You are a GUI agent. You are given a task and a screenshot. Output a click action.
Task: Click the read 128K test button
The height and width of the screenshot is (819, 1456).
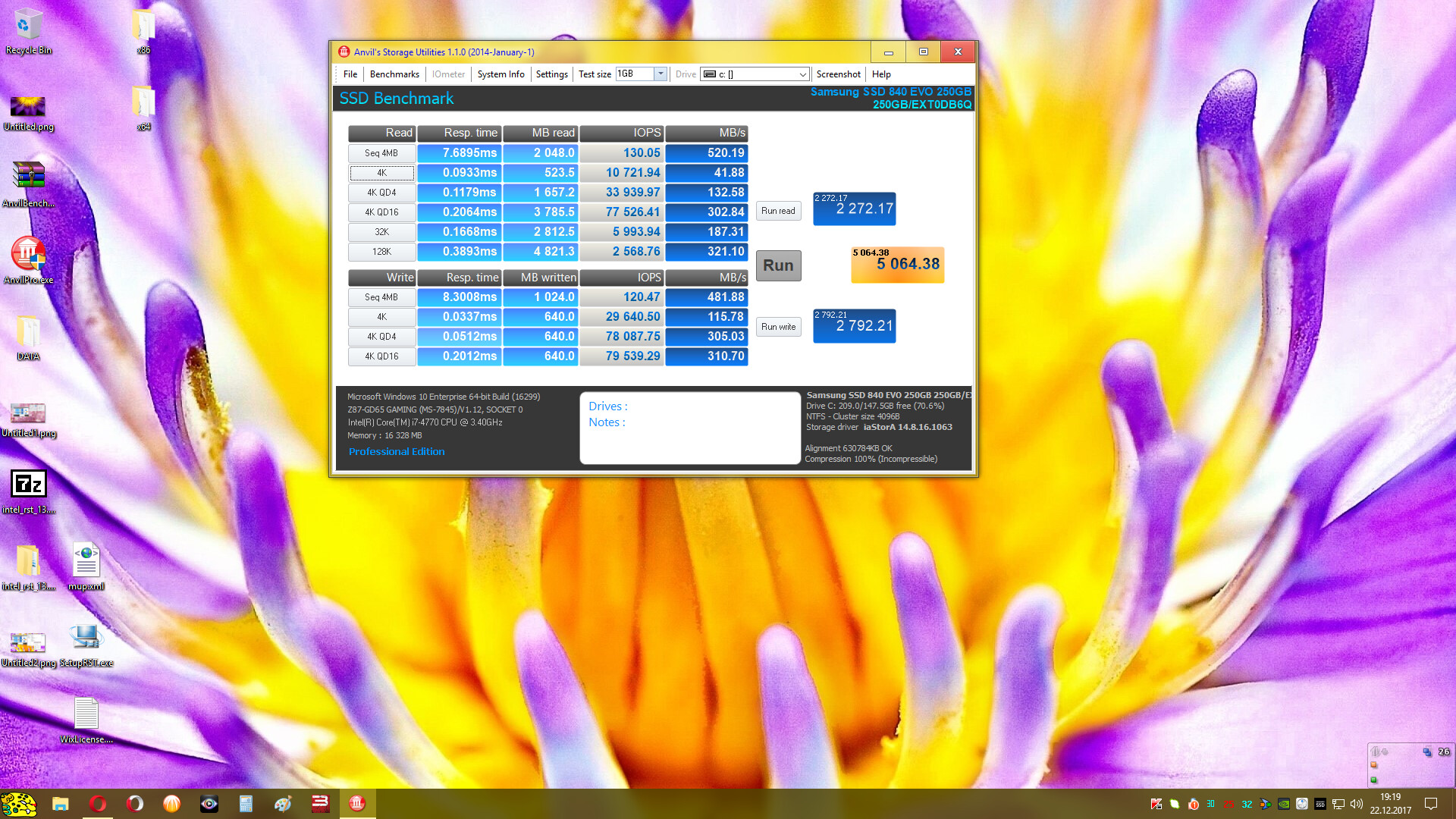[x=381, y=252]
